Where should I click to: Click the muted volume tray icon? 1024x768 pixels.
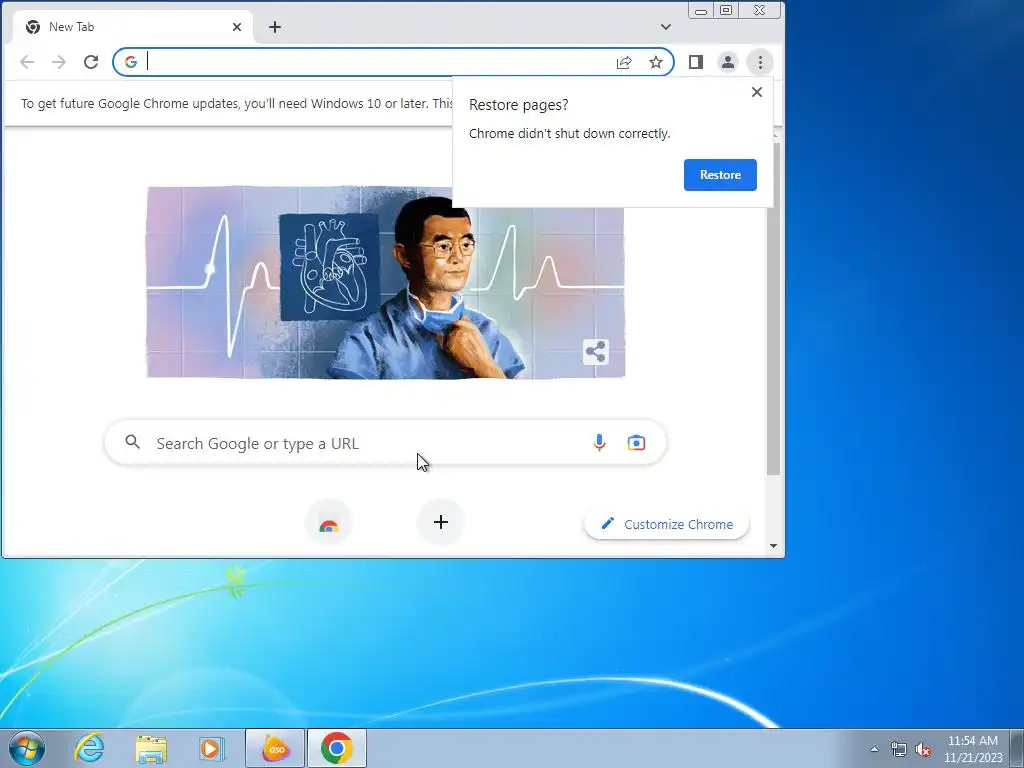pos(923,750)
